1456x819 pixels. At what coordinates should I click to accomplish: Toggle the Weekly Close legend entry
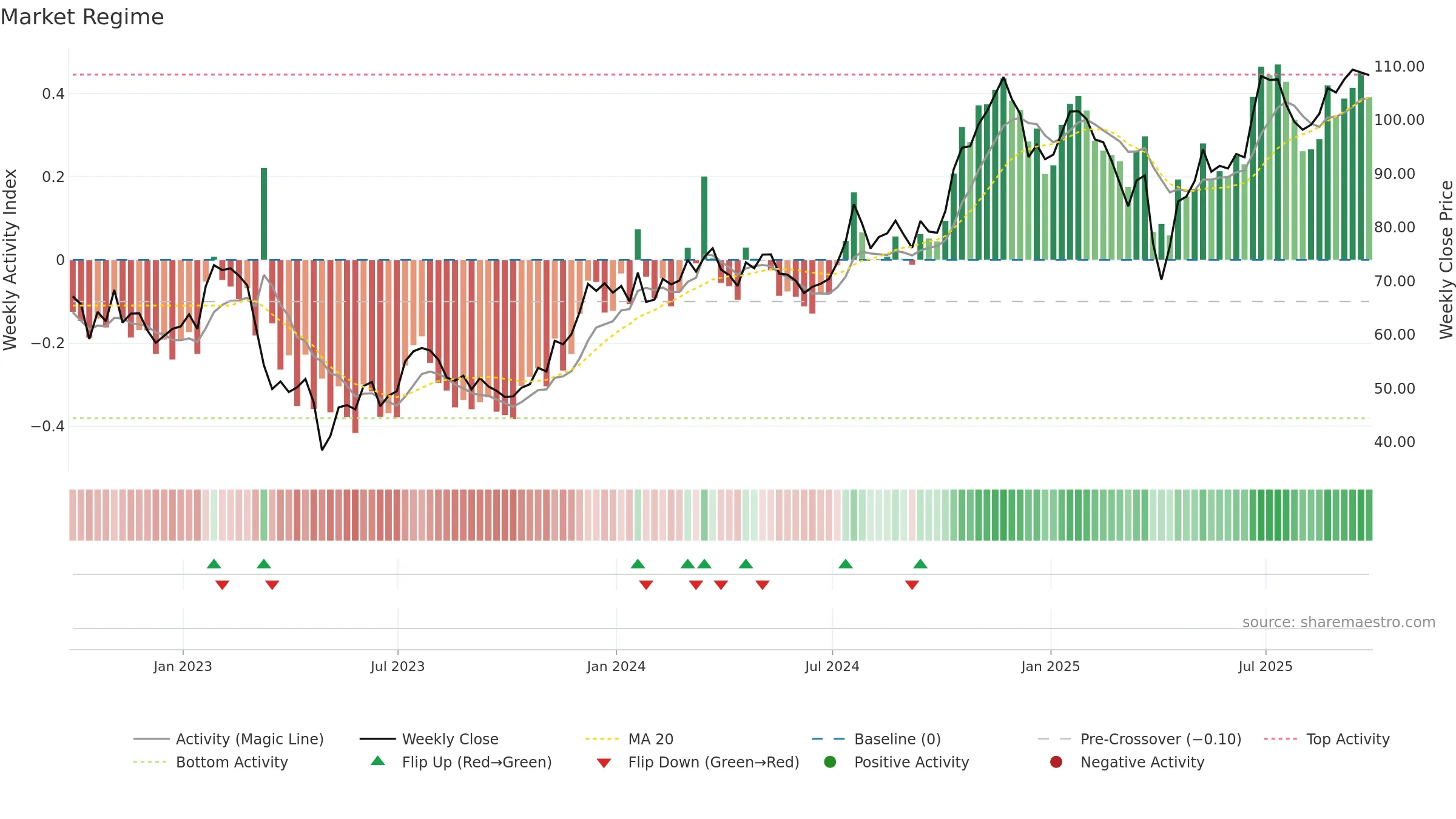(x=429, y=739)
